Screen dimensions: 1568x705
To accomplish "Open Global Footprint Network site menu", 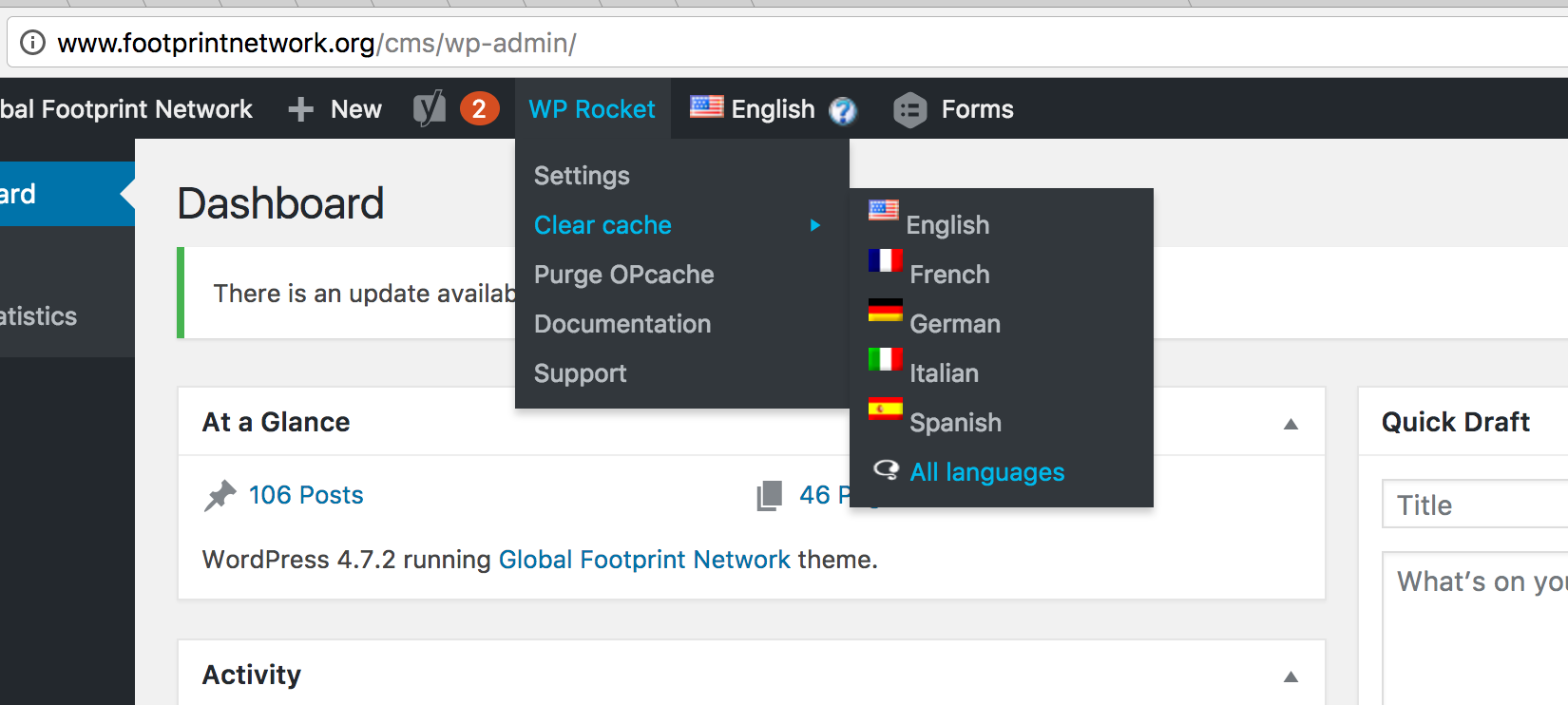I will point(126,109).
